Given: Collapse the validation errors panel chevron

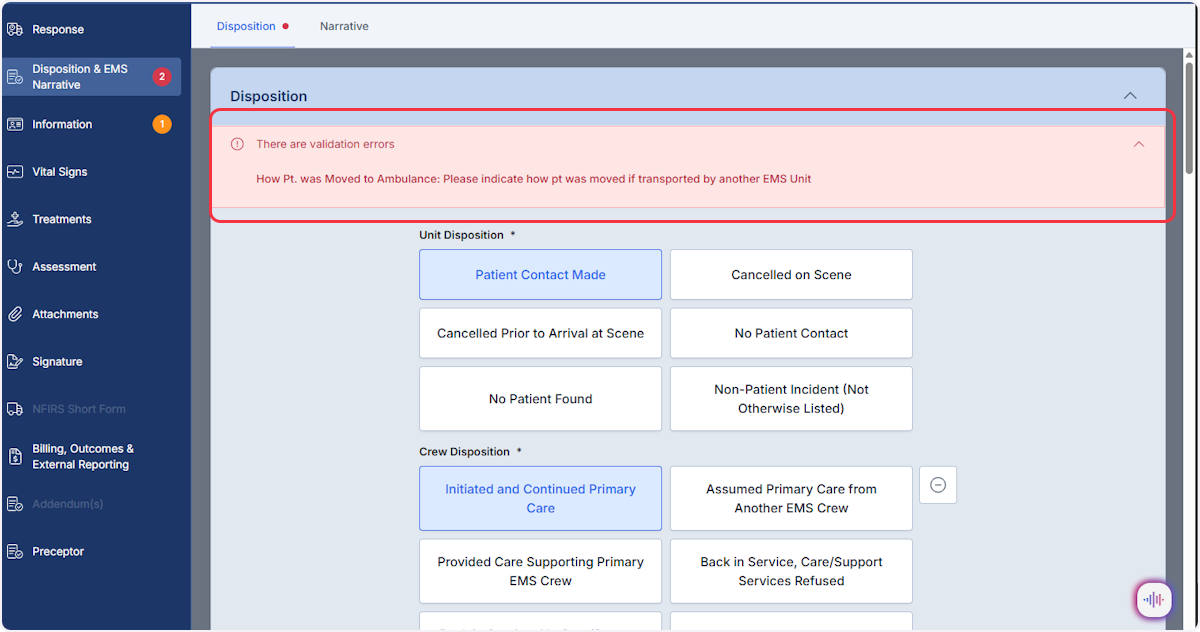Looking at the screenshot, I should click(x=1138, y=144).
